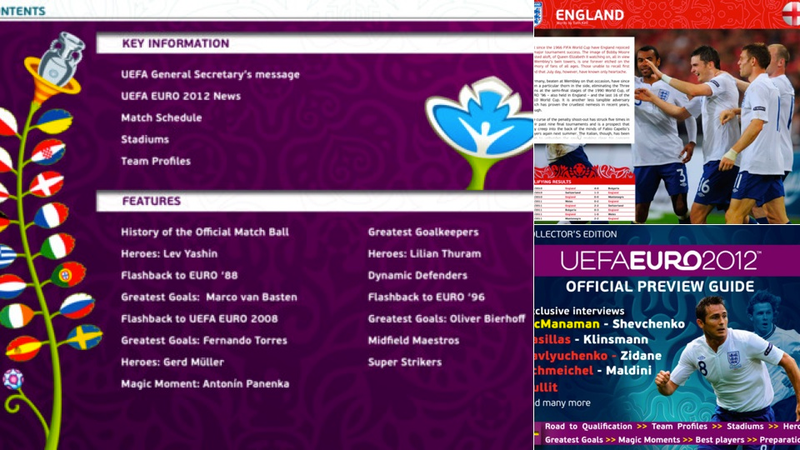Click the trophy icon atop the flower stem
Image resolution: width=800 pixels, height=450 pixels.
coord(61,60)
